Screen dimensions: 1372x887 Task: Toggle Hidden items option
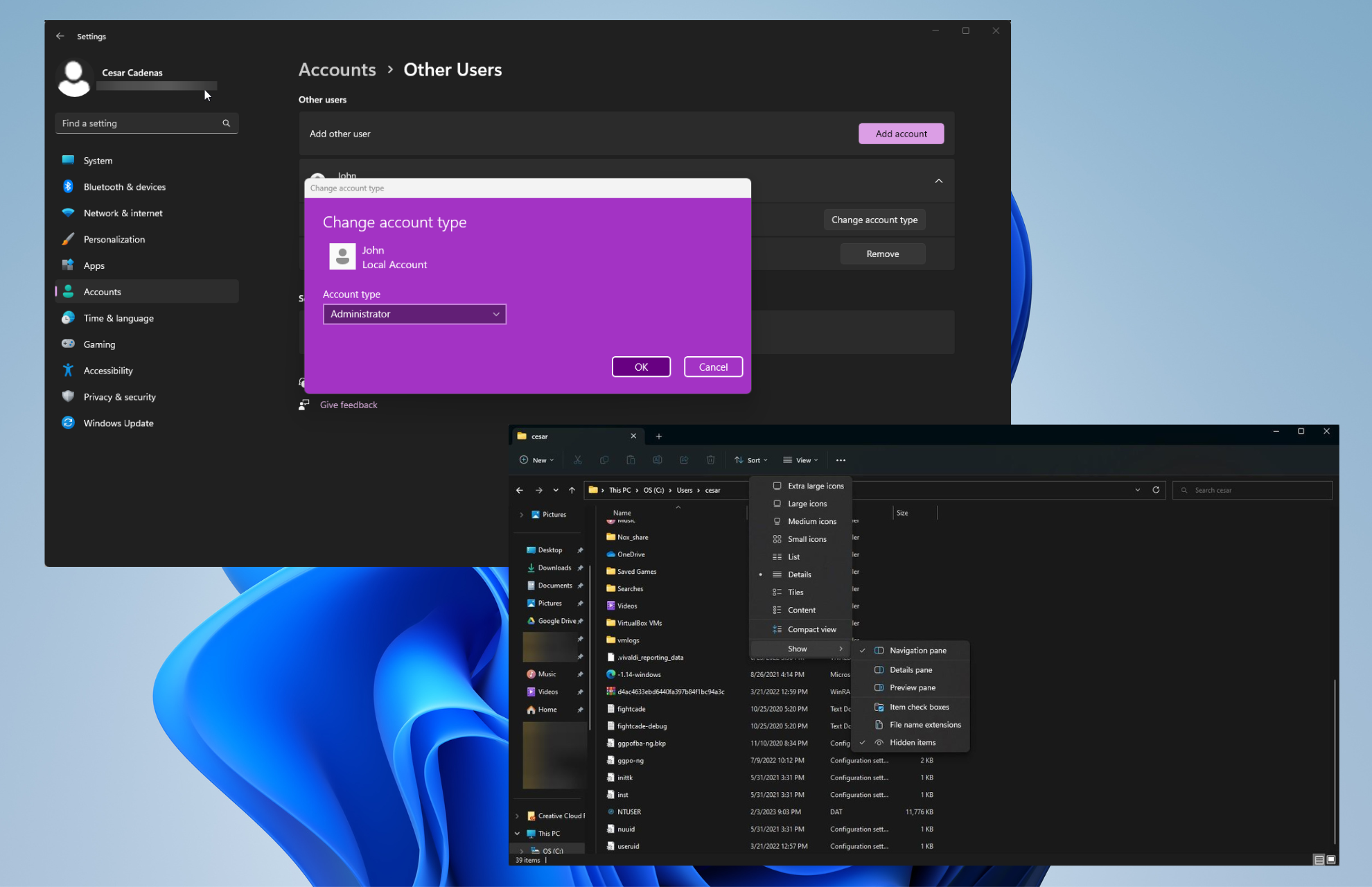(x=911, y=743)
